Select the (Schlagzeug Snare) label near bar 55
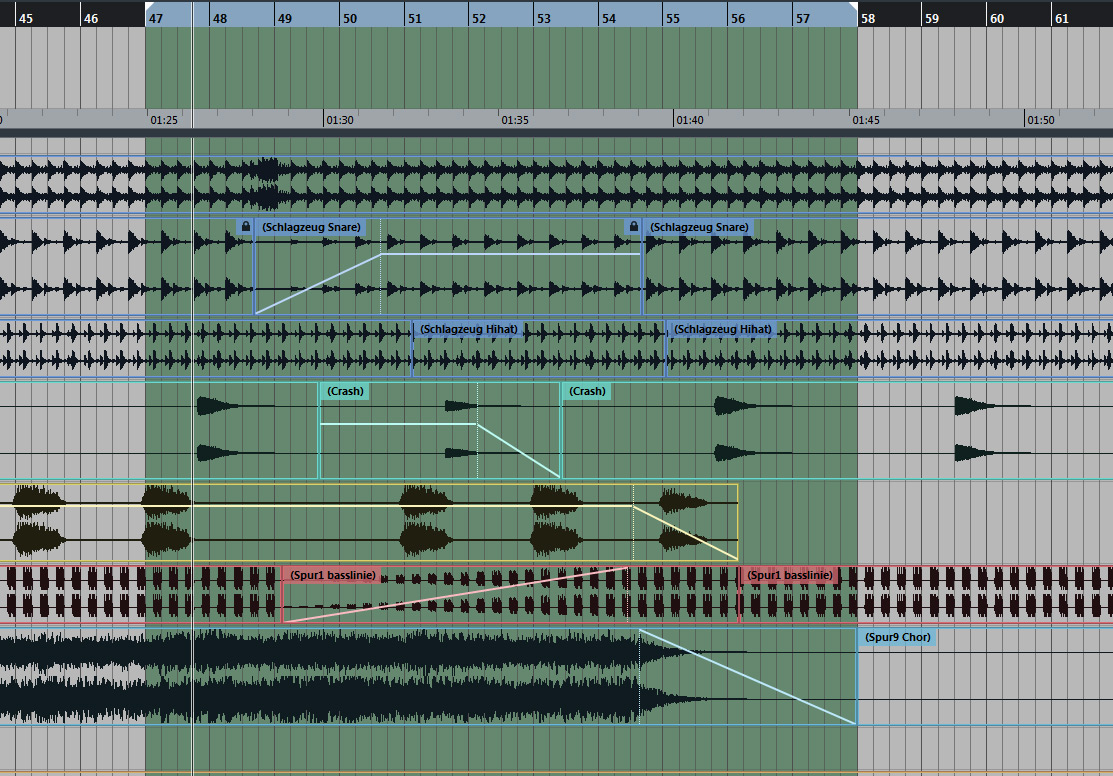Viewport: 1113px width, 776px height. click(699, 227)
